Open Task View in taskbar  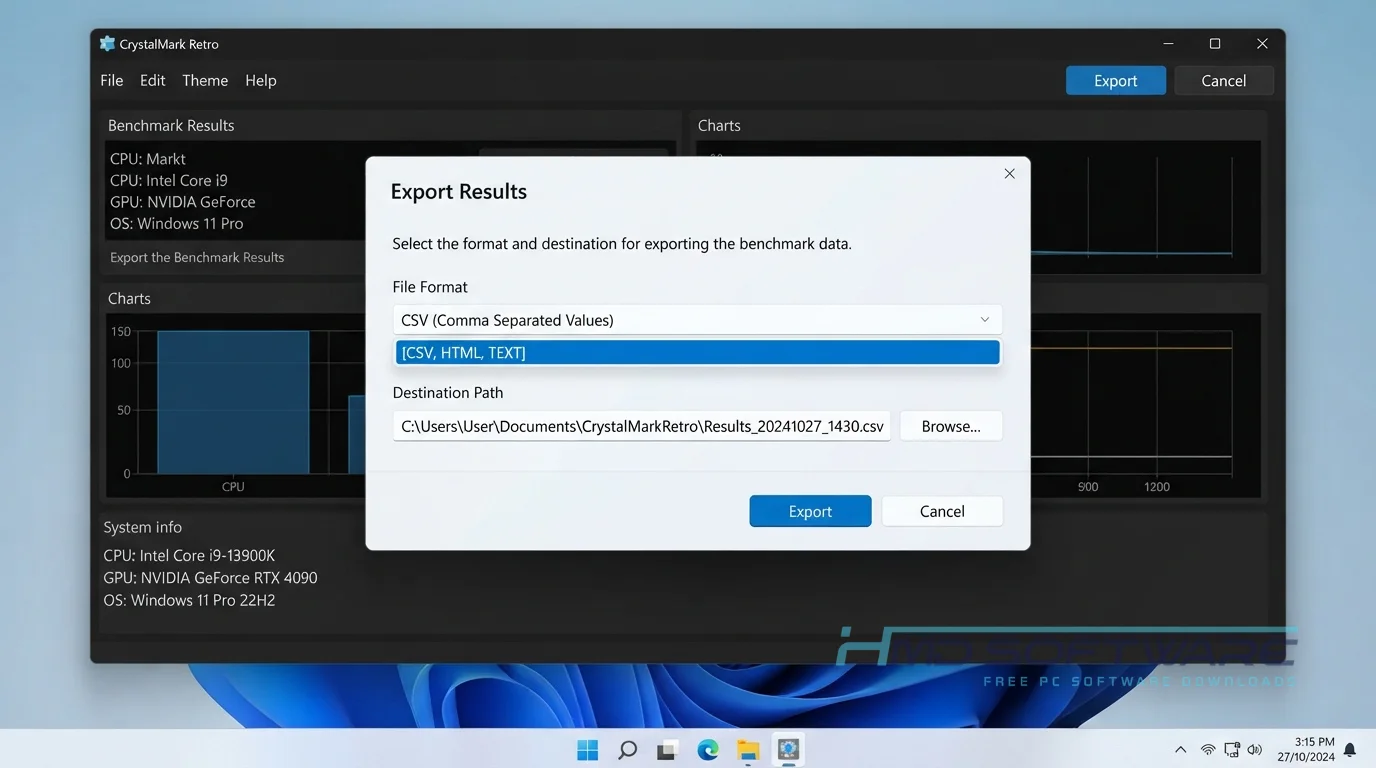click(x=668, y=750)
